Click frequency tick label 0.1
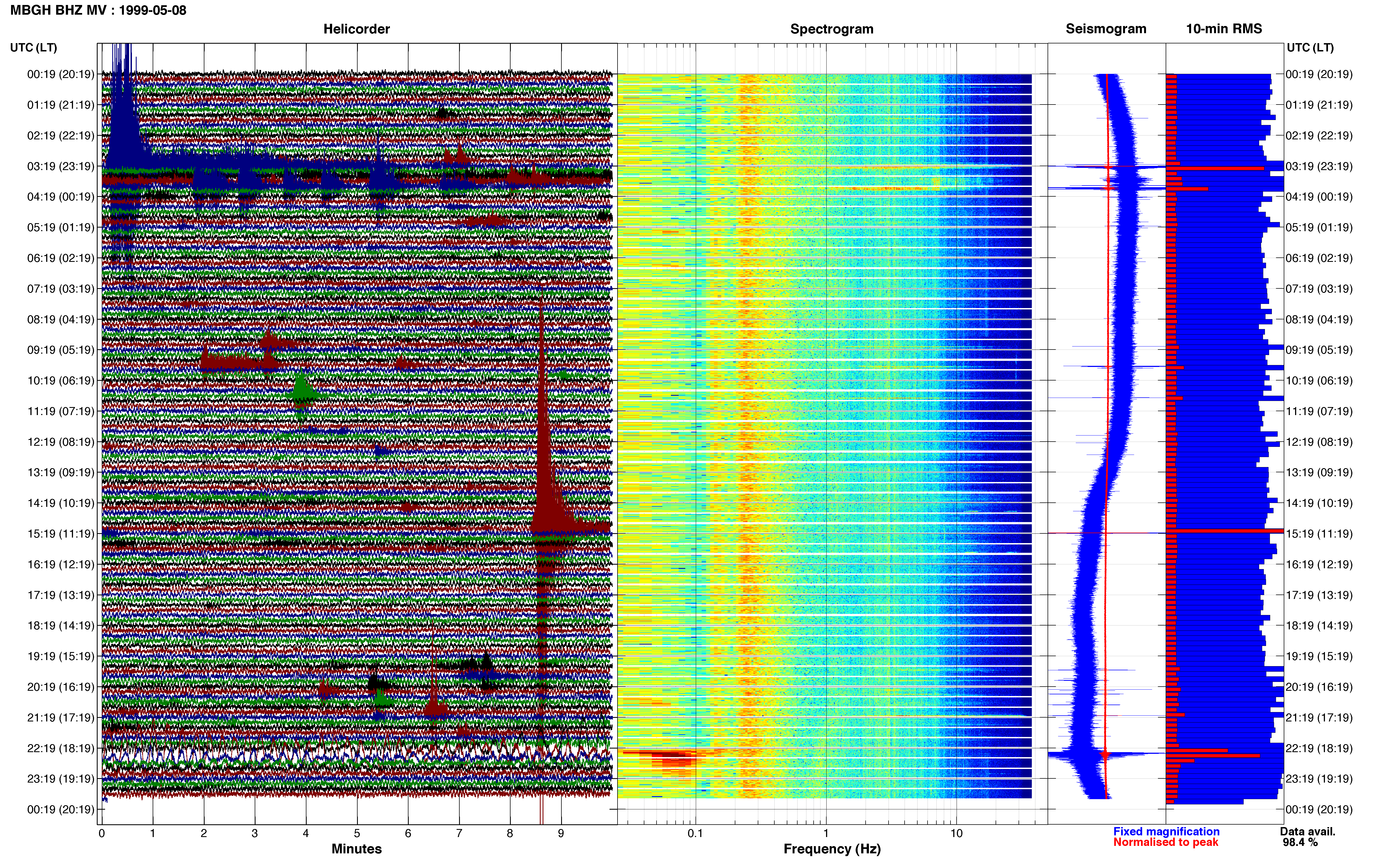Image resolution: width=1388 pixels, height=868 pixels. tap(695, 833)
